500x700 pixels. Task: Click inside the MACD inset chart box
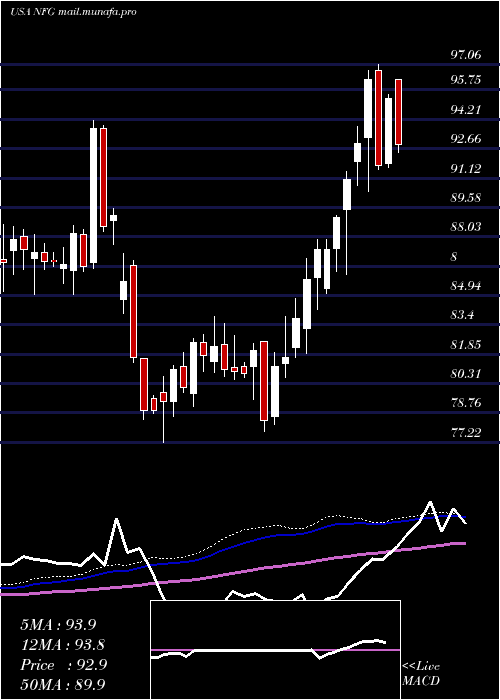pyautogui.click(x=275, y=650)
